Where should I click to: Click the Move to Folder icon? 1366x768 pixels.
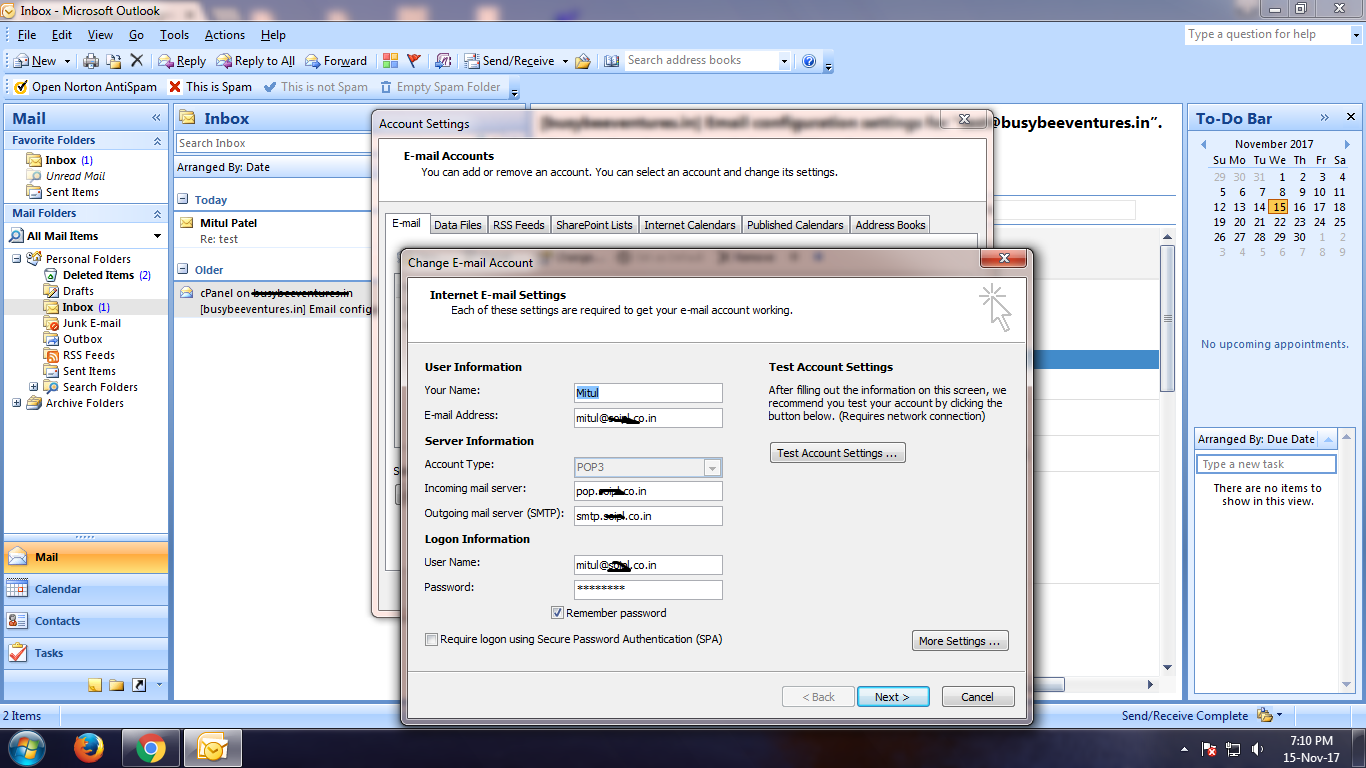click(x=114, y=61)
